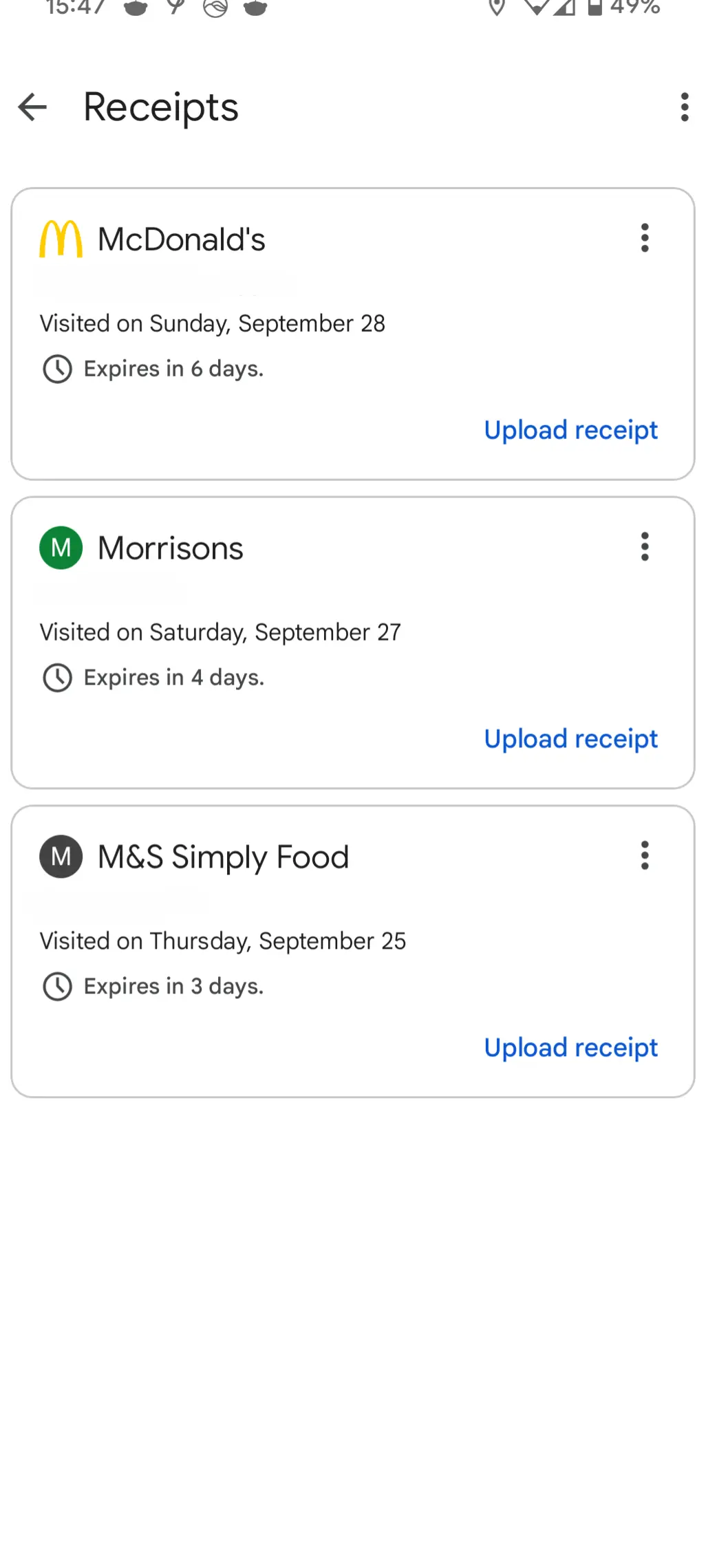Upload receipt for M&S Simply Food
The height and width of the screenshot is (1568, 706).
pyautogui.click(x=570, y=1048)
